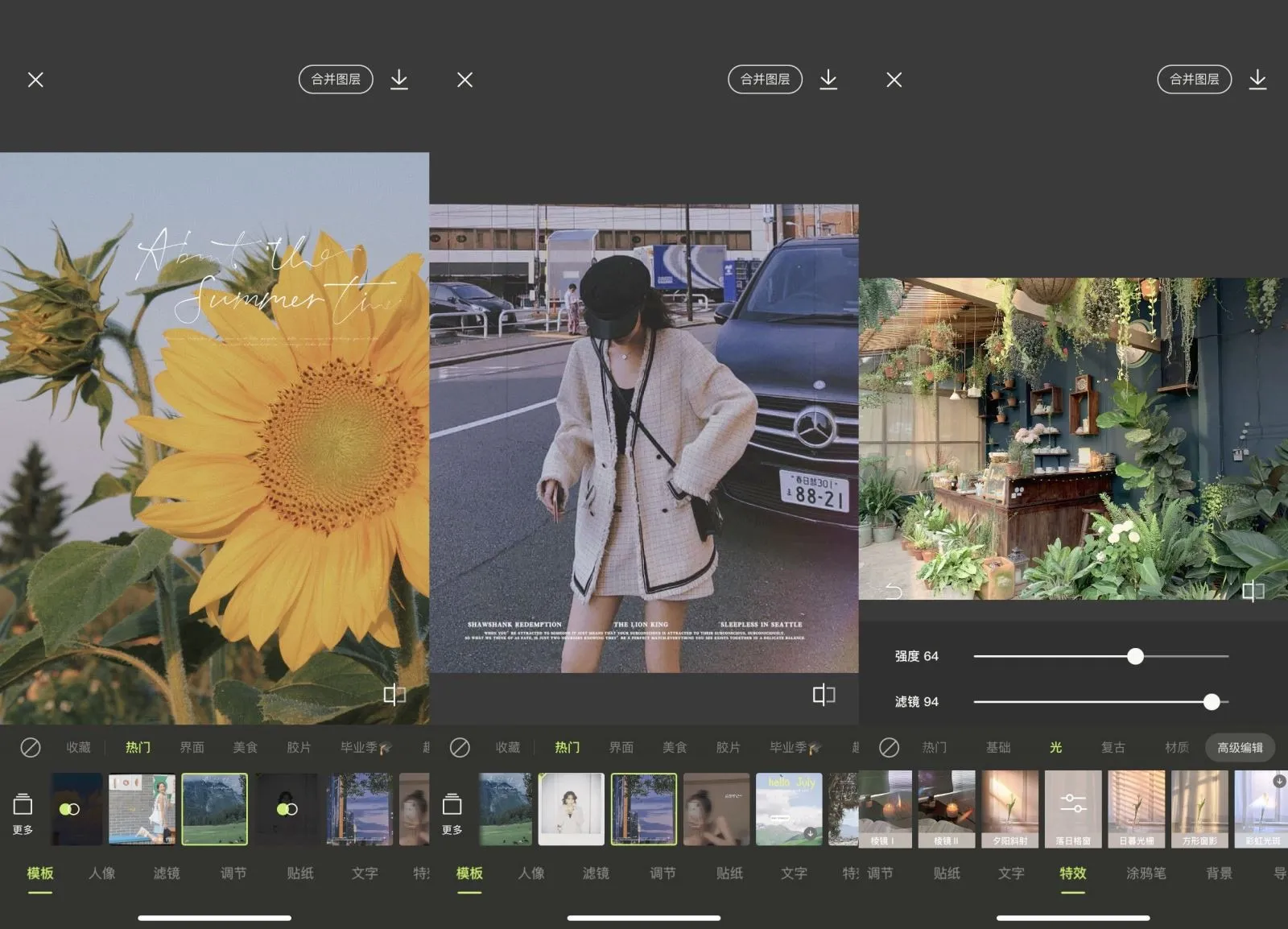Click compare icon below the street fashion photo
This screenshot has height=929, width=1288.
(x=824, y=695)
